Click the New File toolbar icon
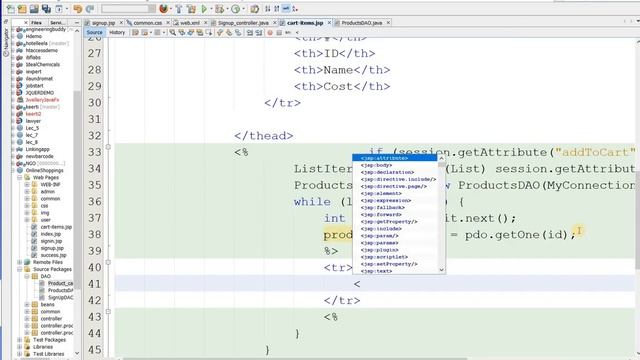The image size is (640, 360). point(11,9)
